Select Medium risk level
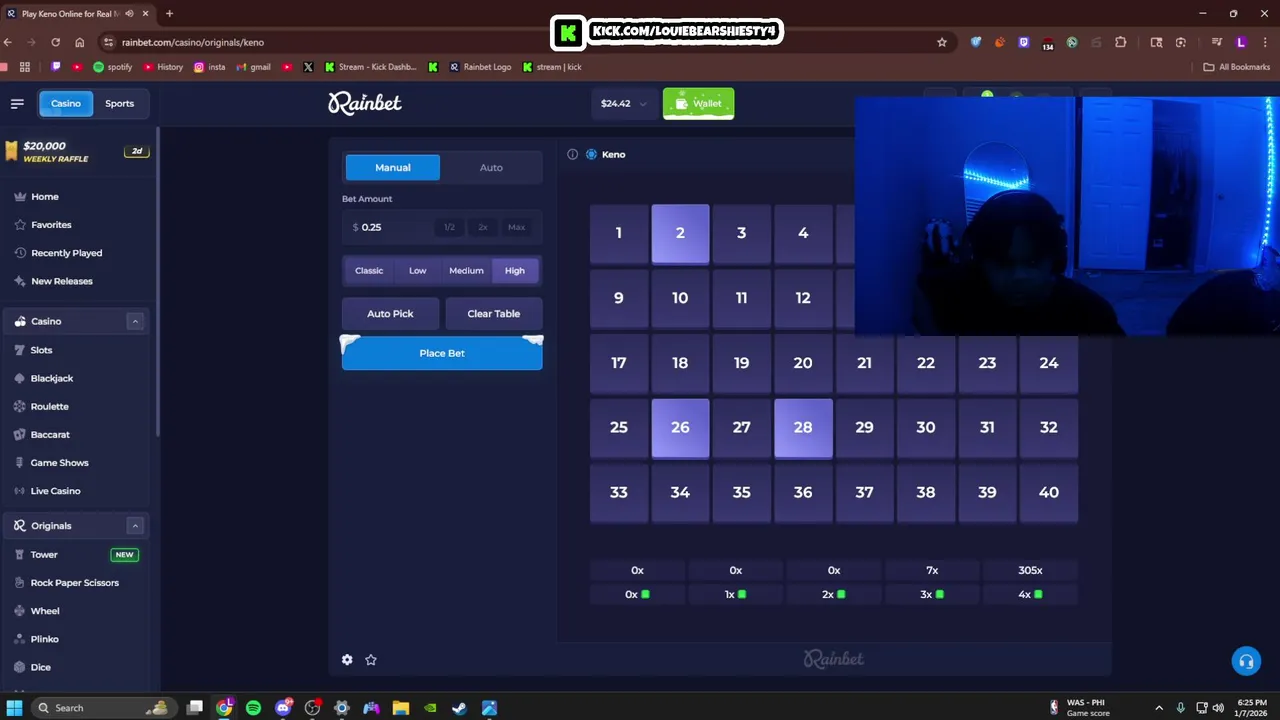1280x720 pixels. tap(466, 271)
